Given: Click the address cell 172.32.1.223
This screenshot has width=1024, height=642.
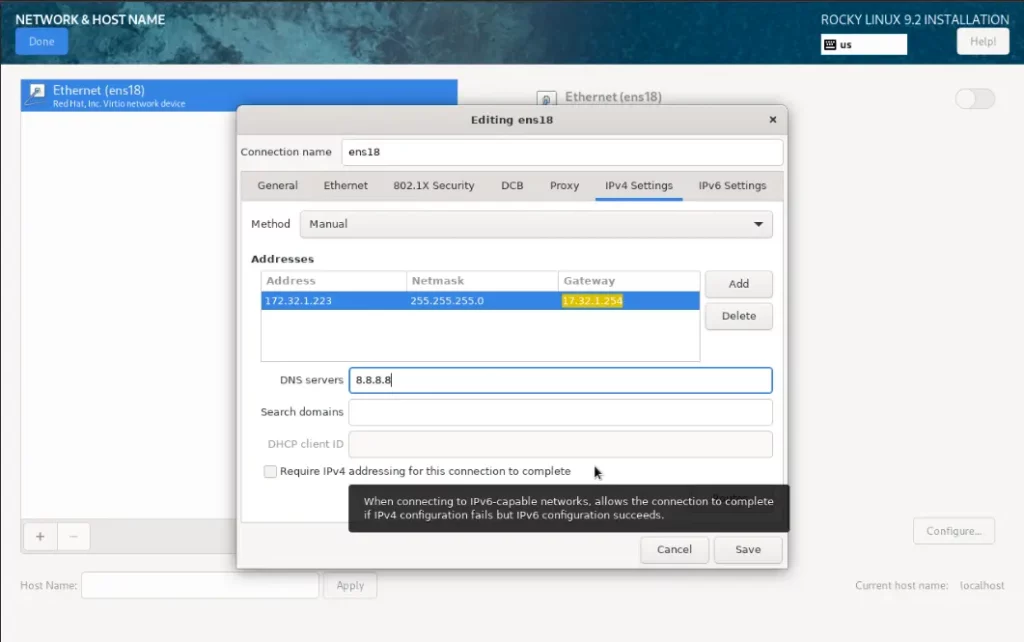Looking at the screenshot, I should (333, 300).
